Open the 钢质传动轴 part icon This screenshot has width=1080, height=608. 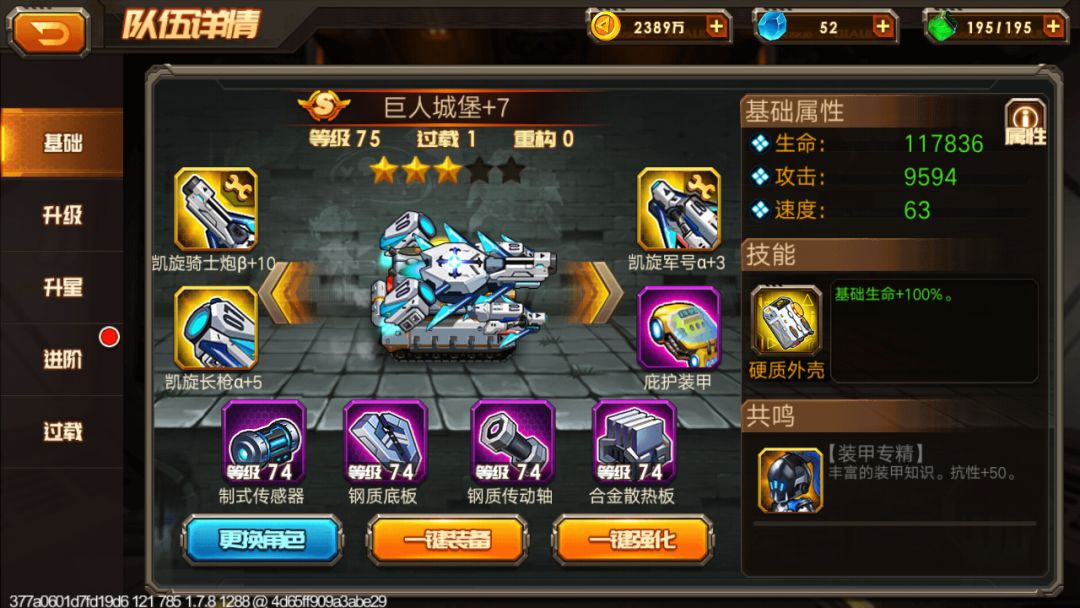tap(512, 442)
